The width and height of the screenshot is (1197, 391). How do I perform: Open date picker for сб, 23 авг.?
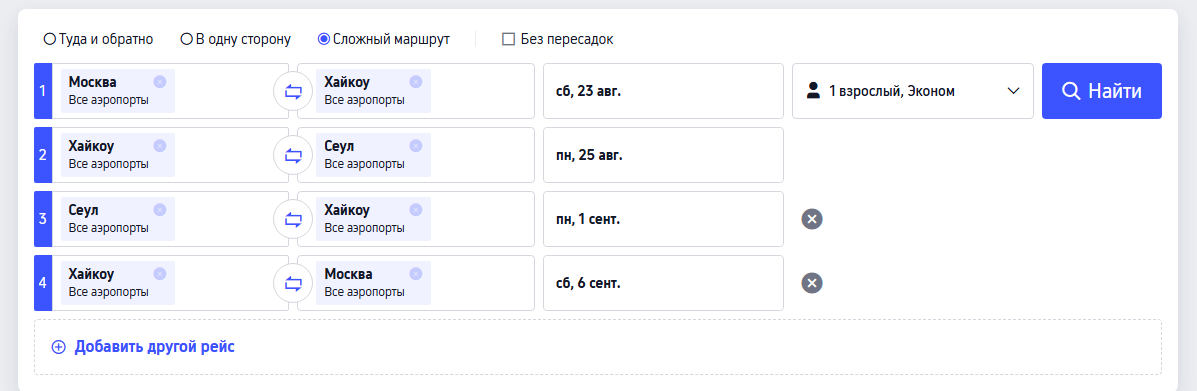coord(663,91)
